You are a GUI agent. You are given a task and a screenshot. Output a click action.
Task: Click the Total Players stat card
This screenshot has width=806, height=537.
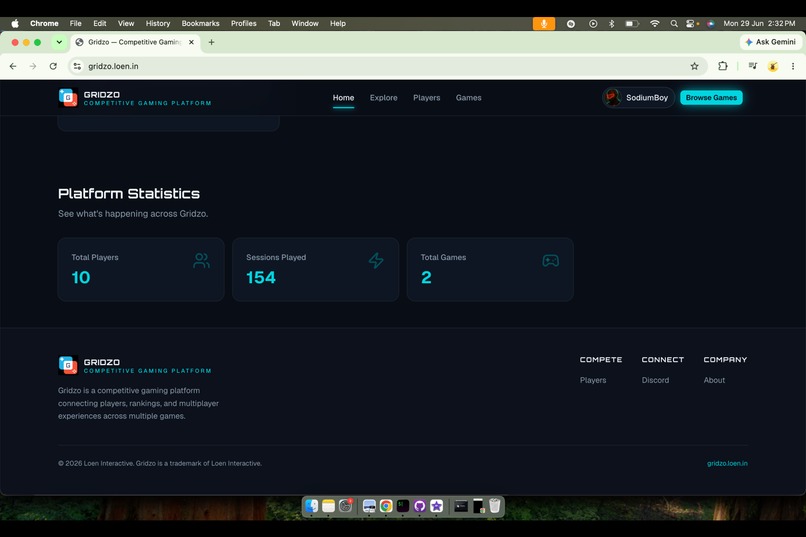point(141,269)
